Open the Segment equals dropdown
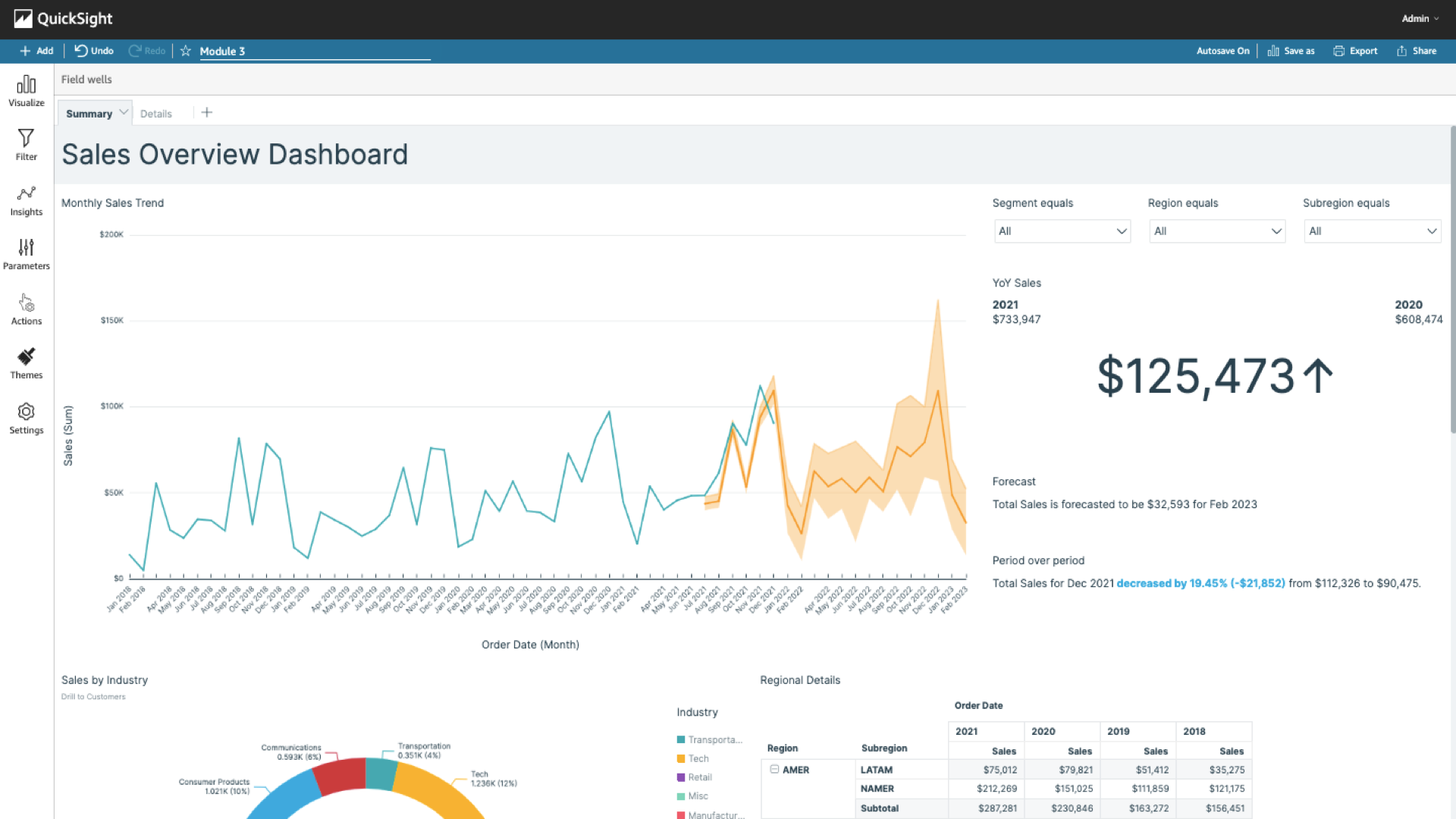The width and height of the screenshot is (1456, 819). 1062,231
